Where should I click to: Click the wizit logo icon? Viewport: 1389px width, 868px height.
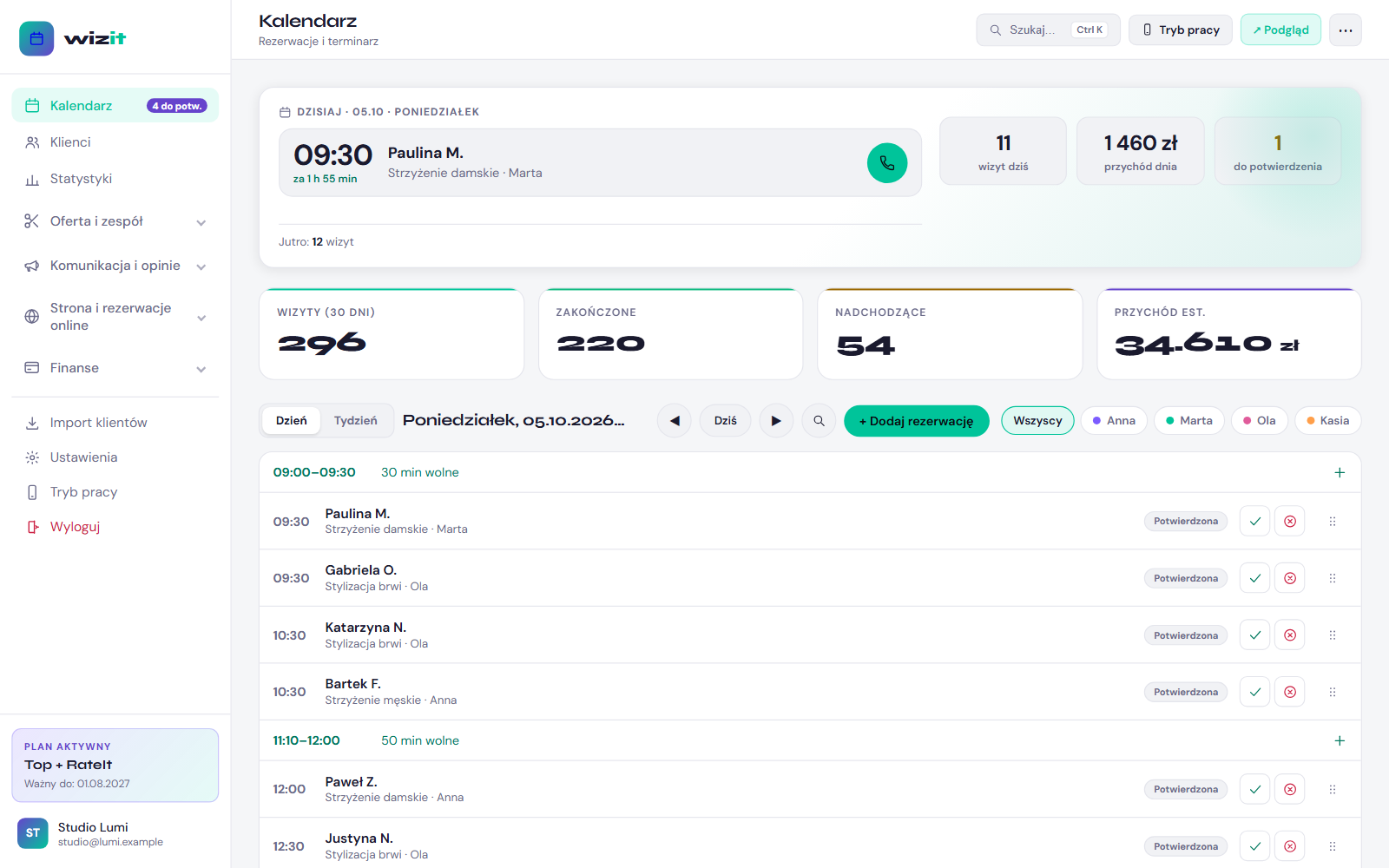36,38
